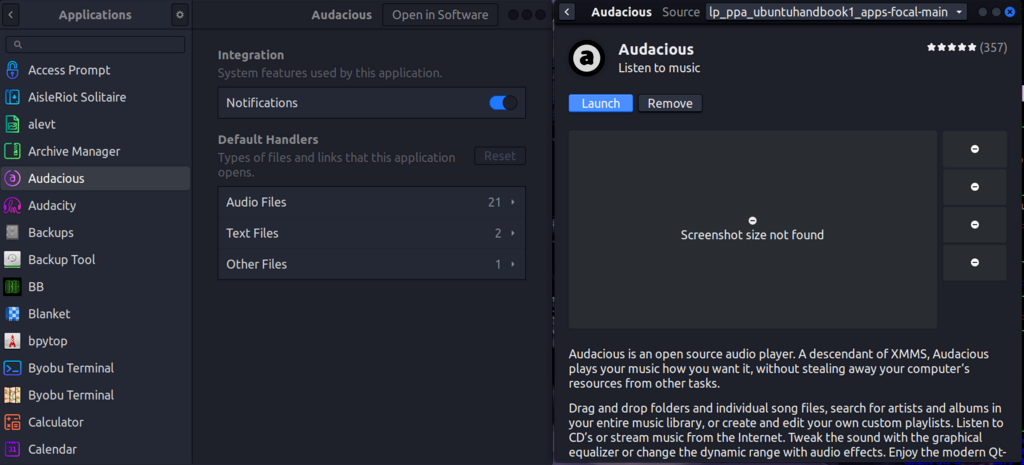
Task: Select the third screenshot thumbnail
Action: (974, 225)
